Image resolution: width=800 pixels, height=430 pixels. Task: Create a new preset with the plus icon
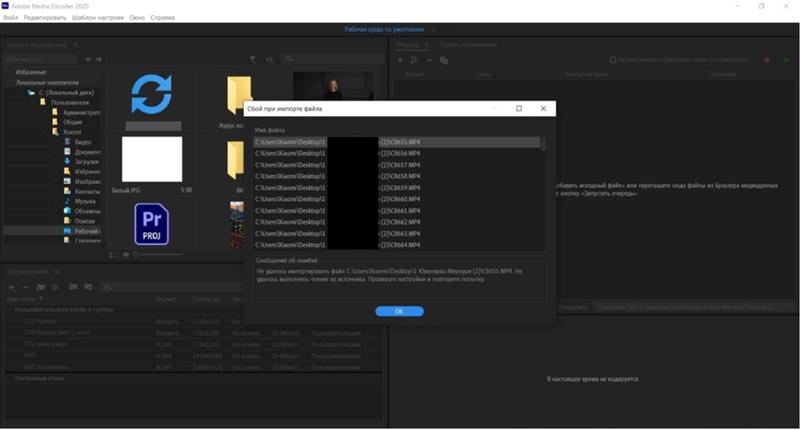tap(12, 287)
